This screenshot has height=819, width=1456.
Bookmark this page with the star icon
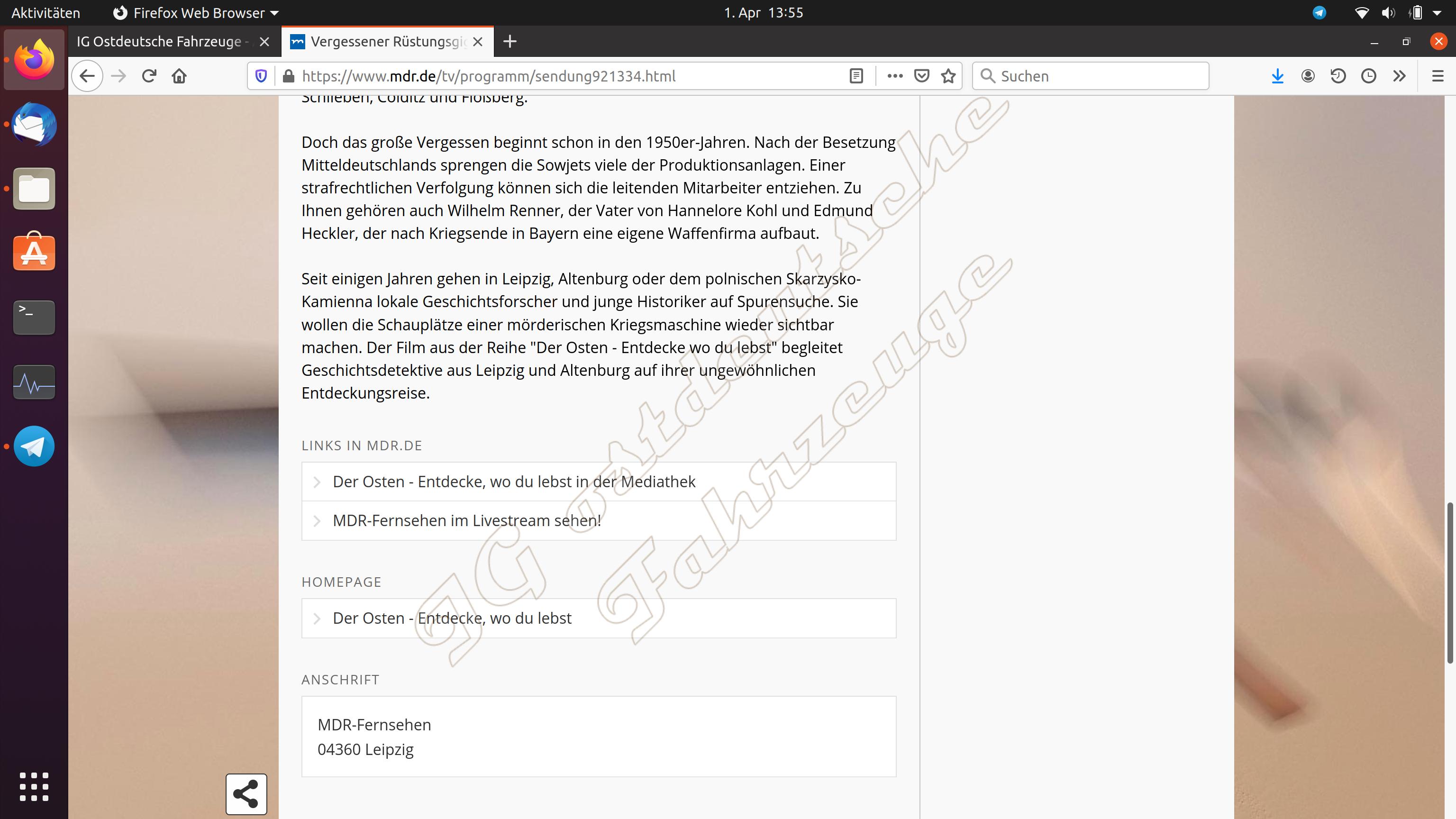[x=948, y=76]
